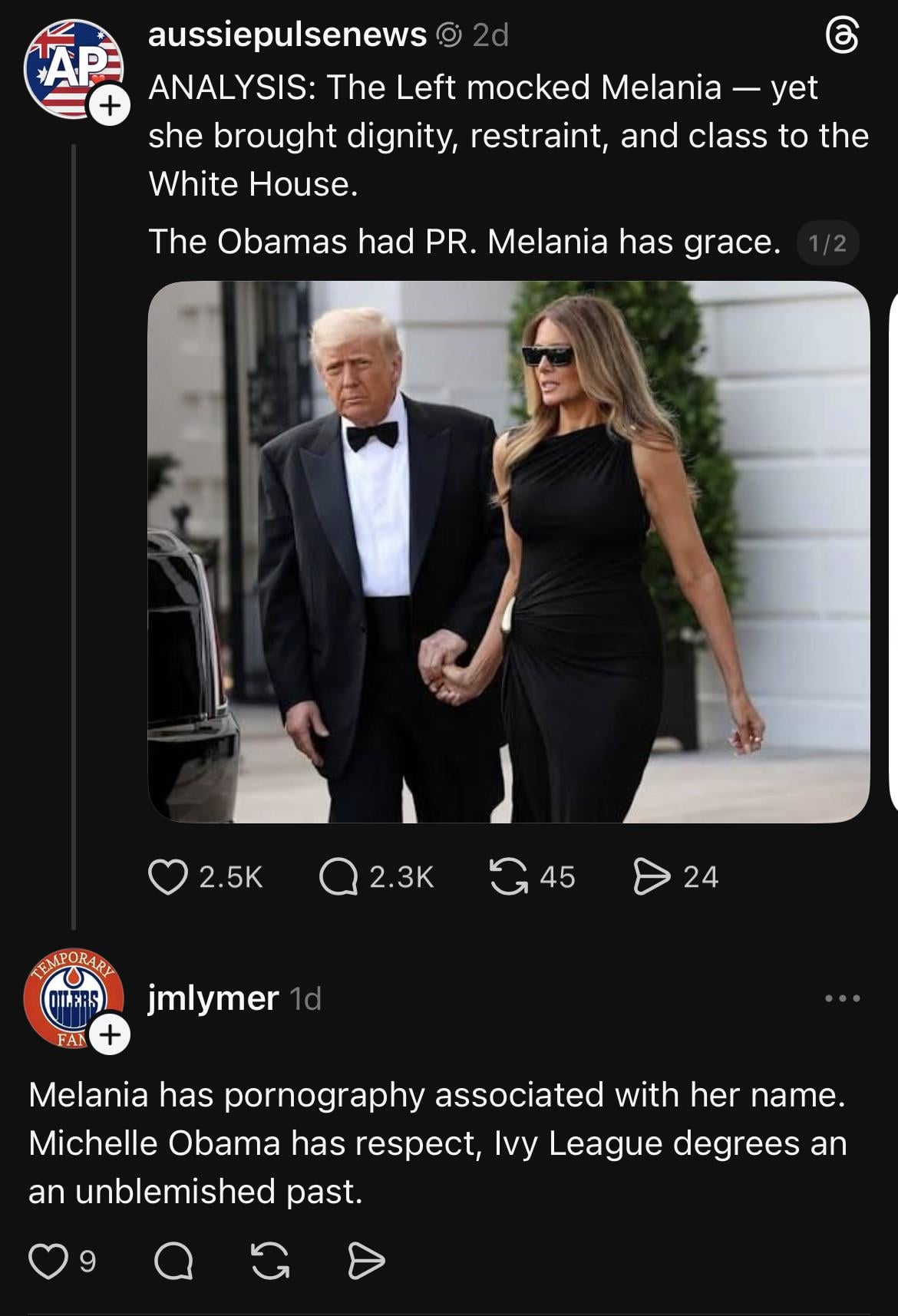Tap the 1/2 thread indicator
Screen dimensions: 898x1316
point(827,243)
